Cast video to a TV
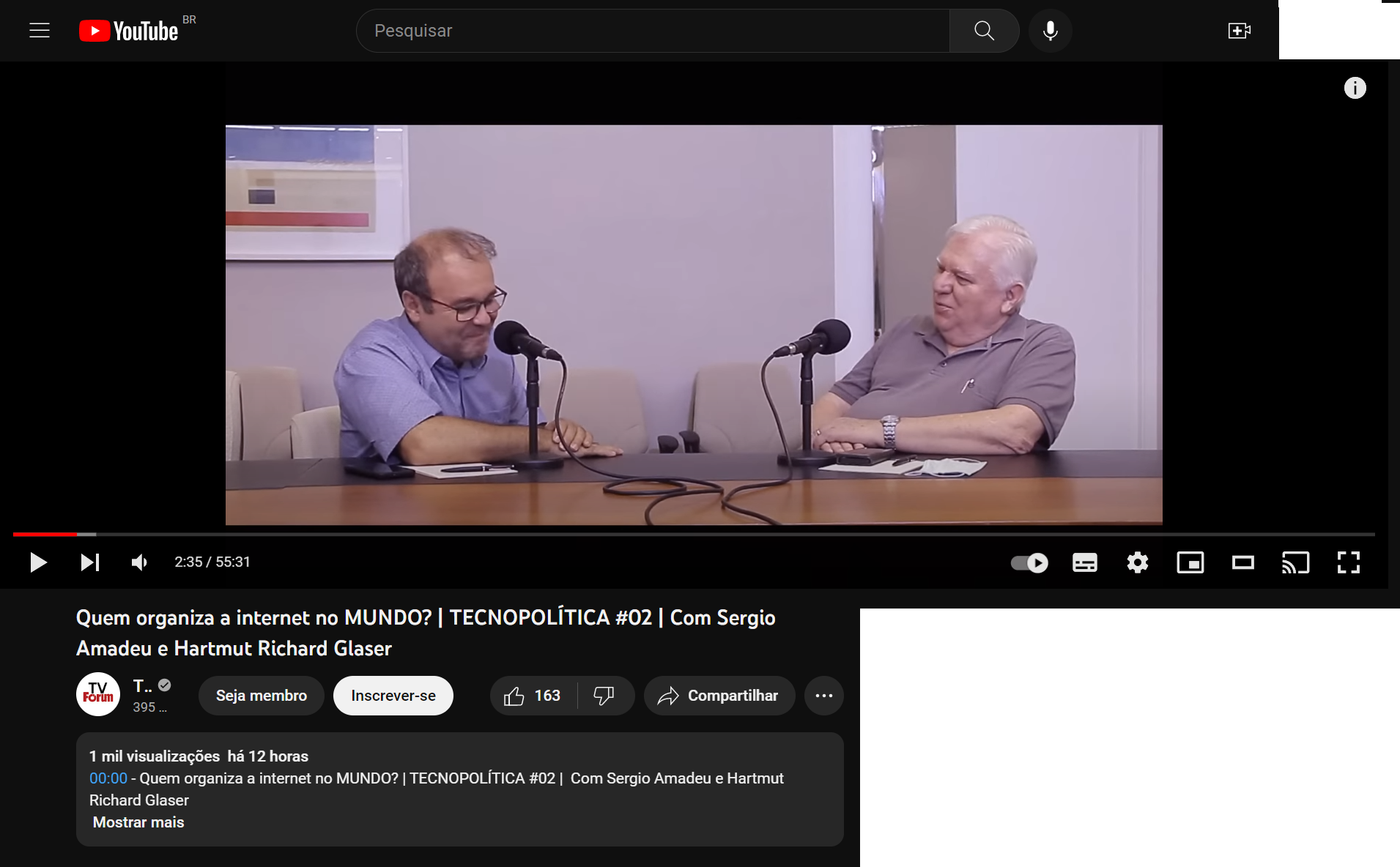This screenshot has height=867, width=1400. point(1295,562)
